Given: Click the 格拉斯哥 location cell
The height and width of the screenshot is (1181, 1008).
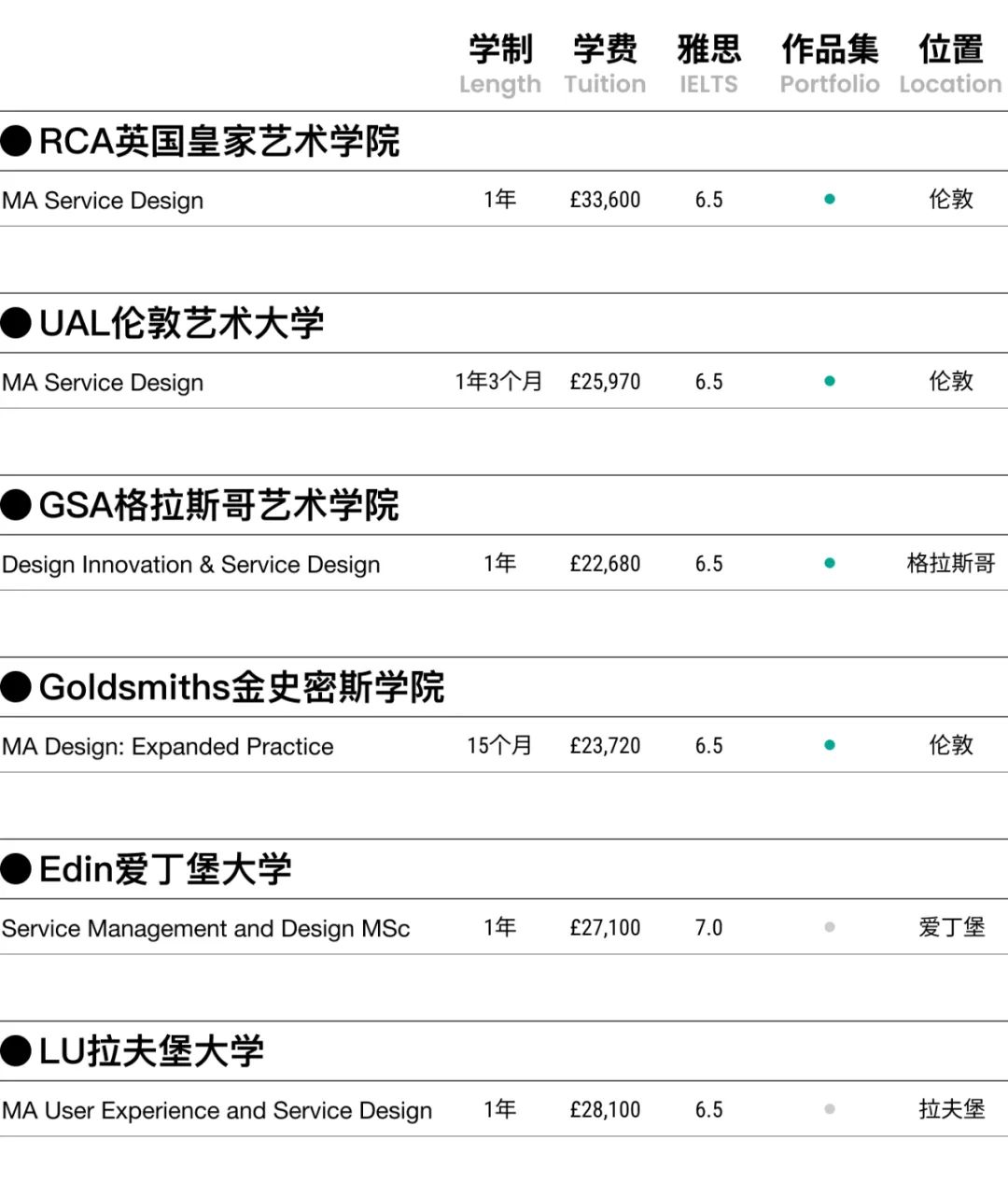Looking at the screenshot, I should [951, 563].
